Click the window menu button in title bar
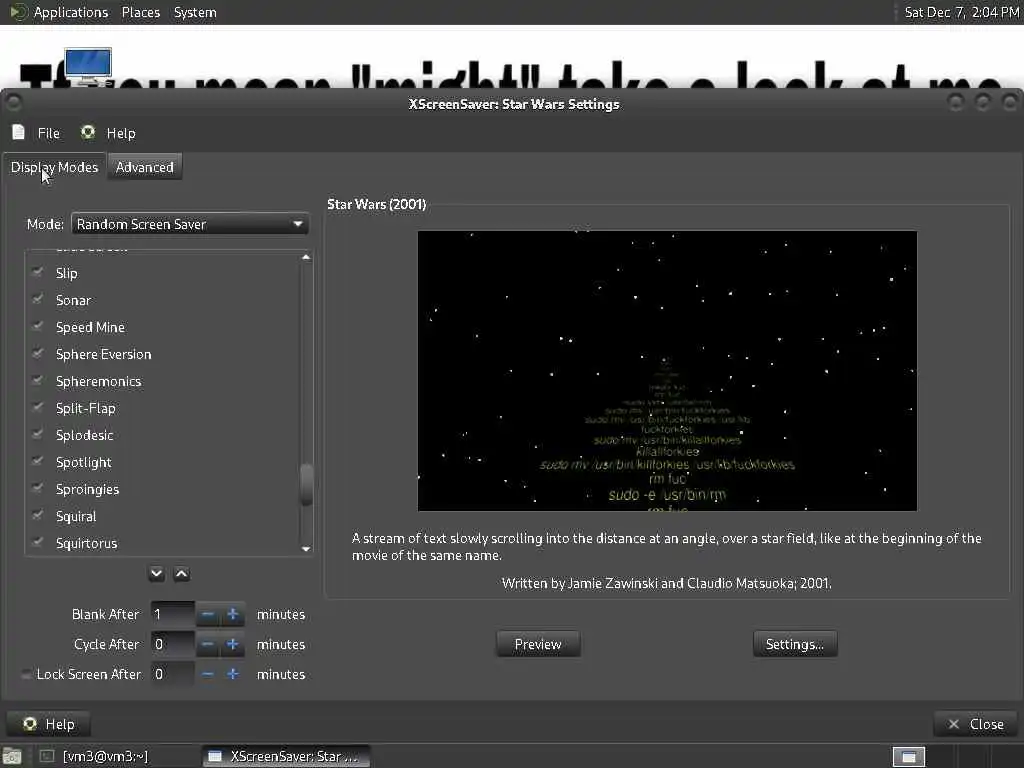 13,103
